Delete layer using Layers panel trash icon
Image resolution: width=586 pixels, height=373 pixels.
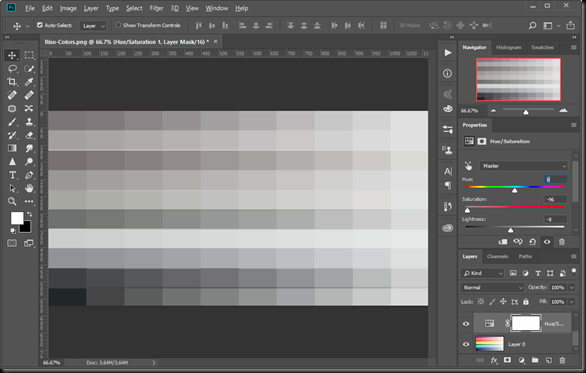point(562,360)
